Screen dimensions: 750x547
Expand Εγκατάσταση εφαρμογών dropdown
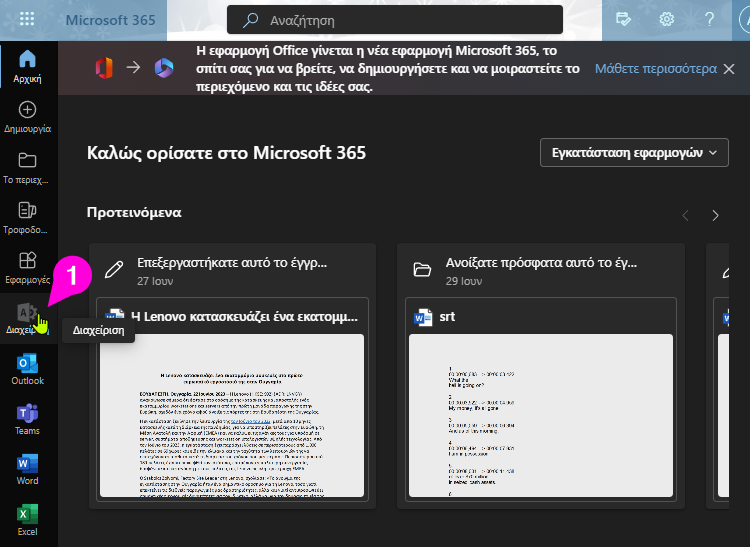click(x=634, y=153)
